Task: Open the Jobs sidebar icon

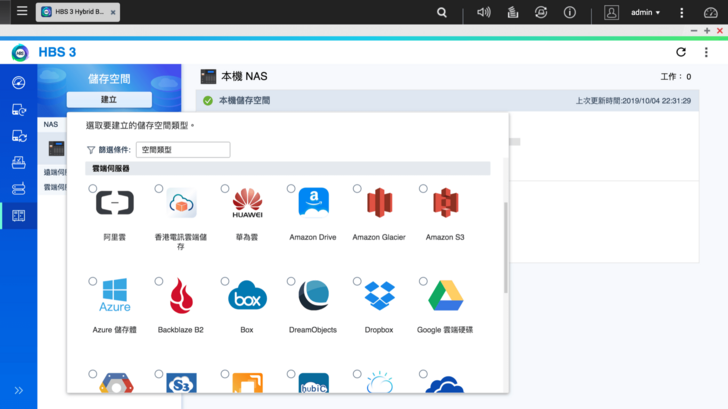Action: (x=19, y=162)
